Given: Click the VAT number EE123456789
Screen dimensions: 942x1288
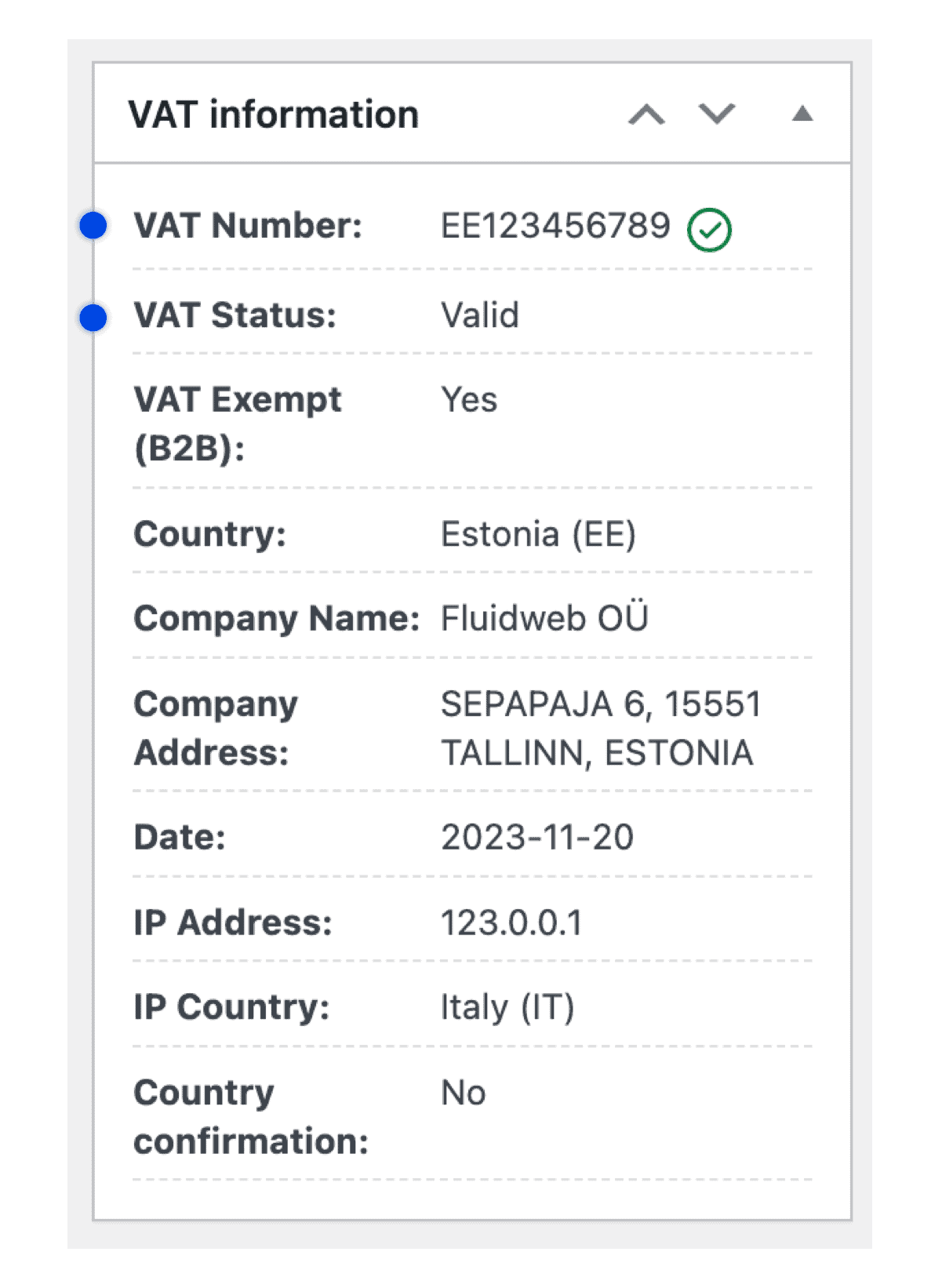Looking at the screenshot, I should 555,225.
